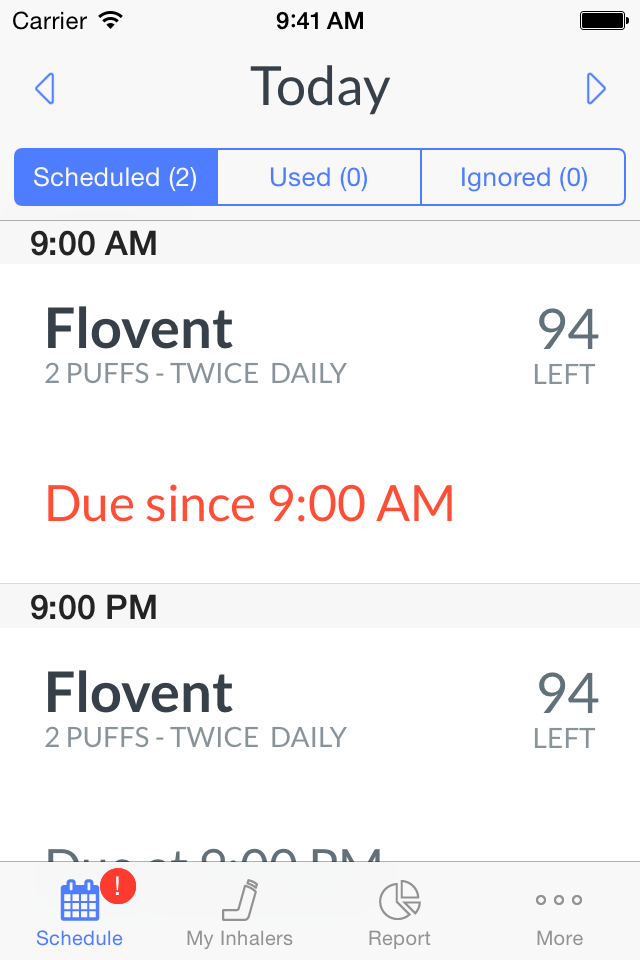Screen dimensions: 640x960
Task: Tap the 9:00 PM section header
Action: [x=320, y=606]
